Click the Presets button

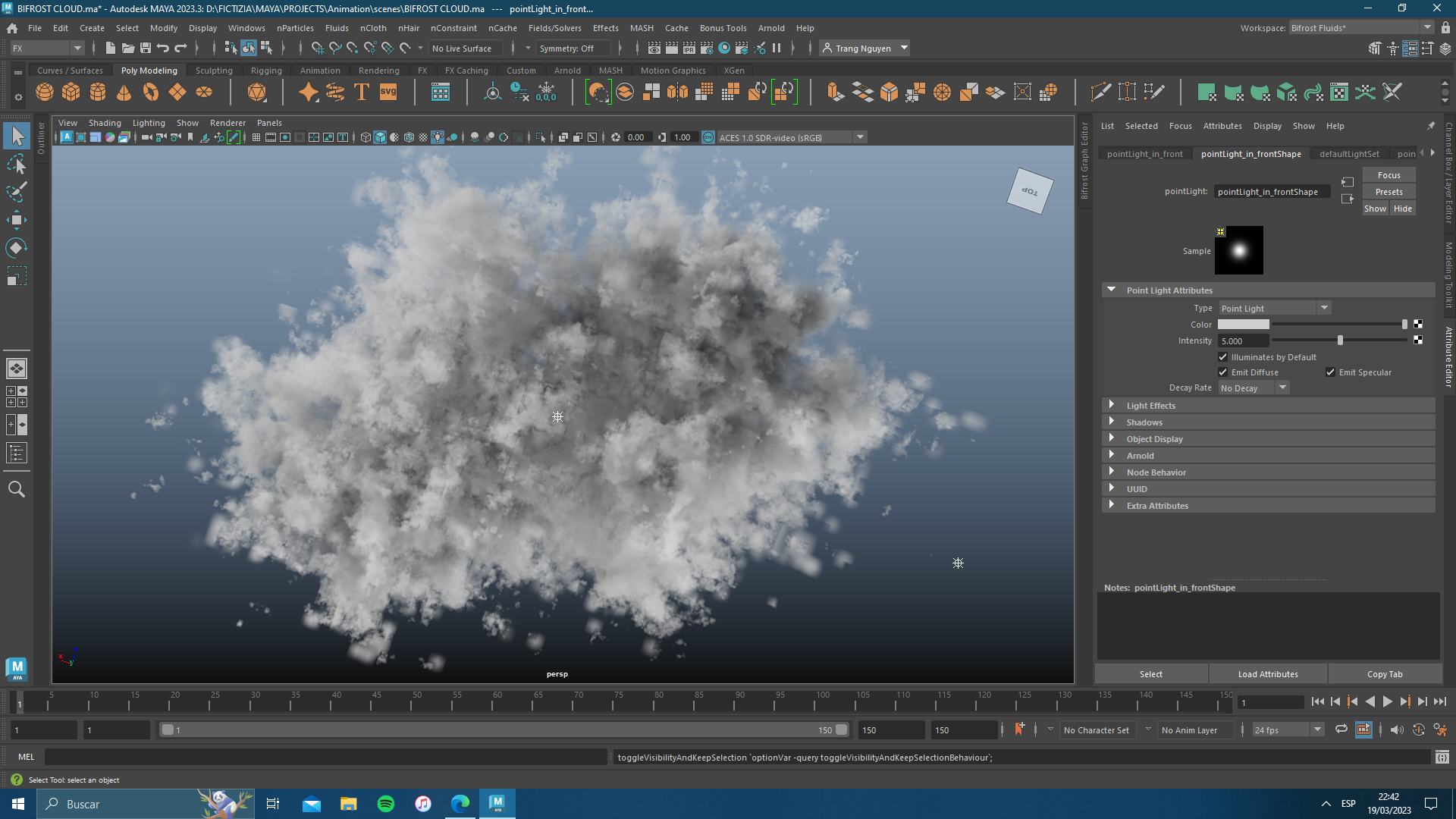1389,192
